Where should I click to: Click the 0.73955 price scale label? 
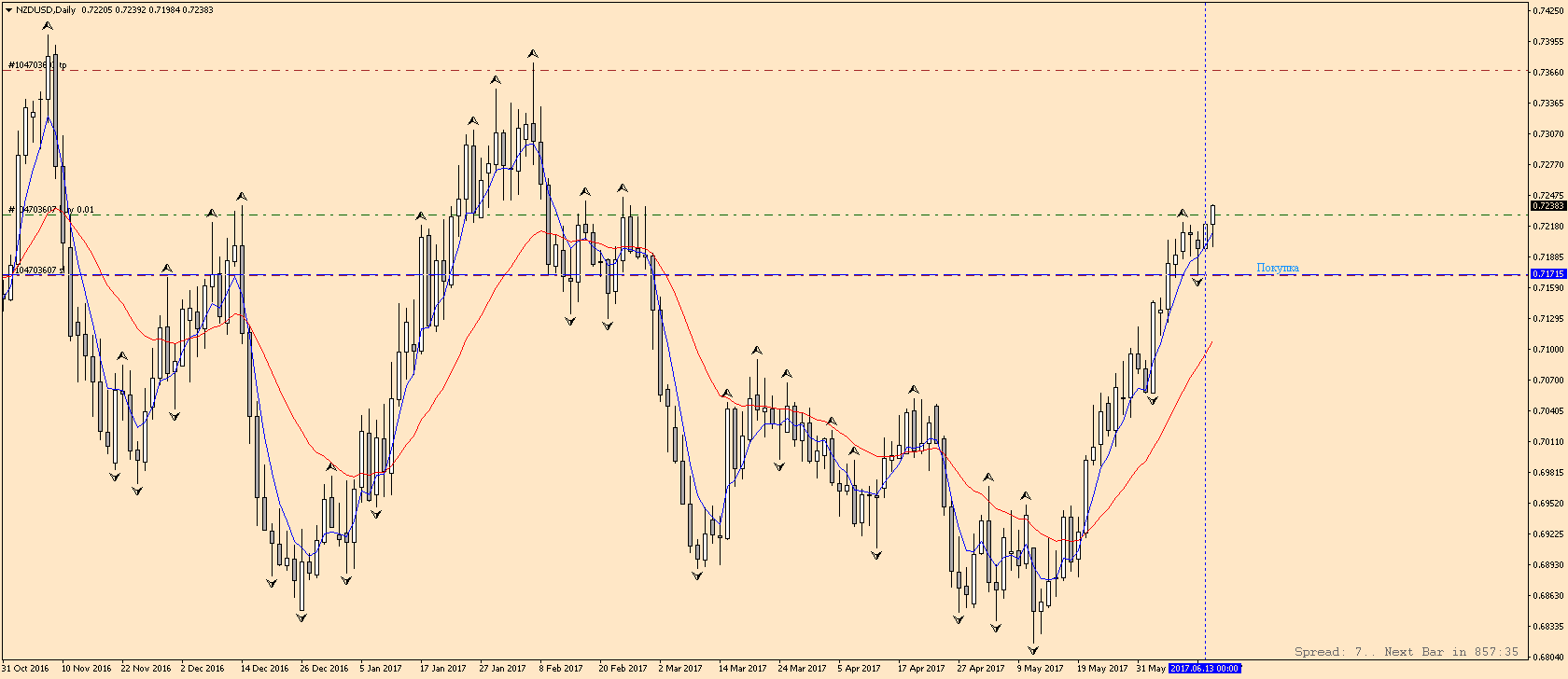click(x=1549, y=42)
